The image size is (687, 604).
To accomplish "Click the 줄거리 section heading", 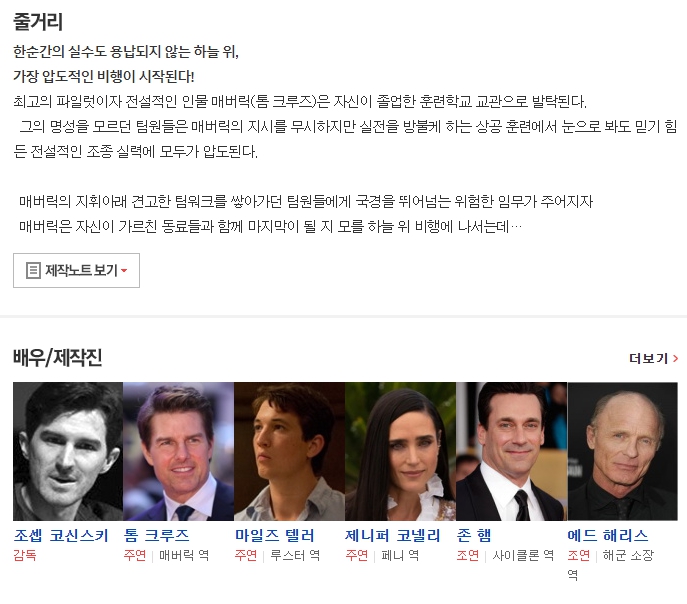I will [x=38, y=21].
